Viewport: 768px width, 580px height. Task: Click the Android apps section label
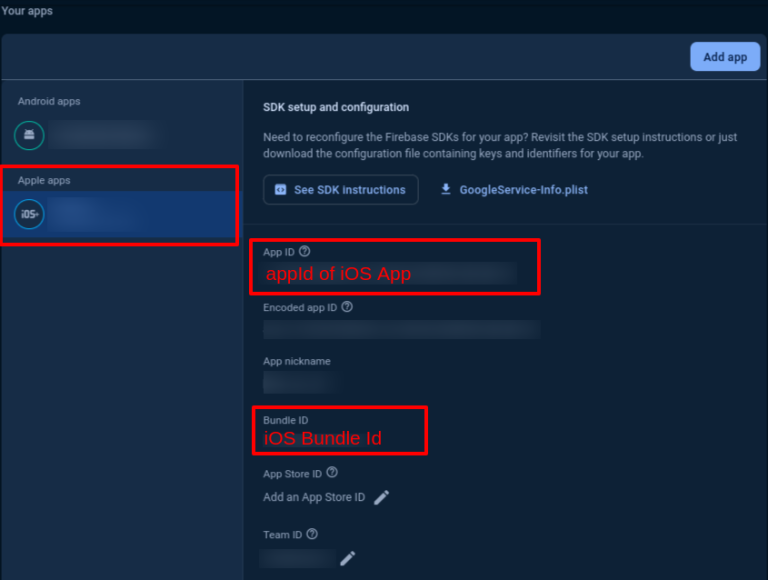(49, 101)
